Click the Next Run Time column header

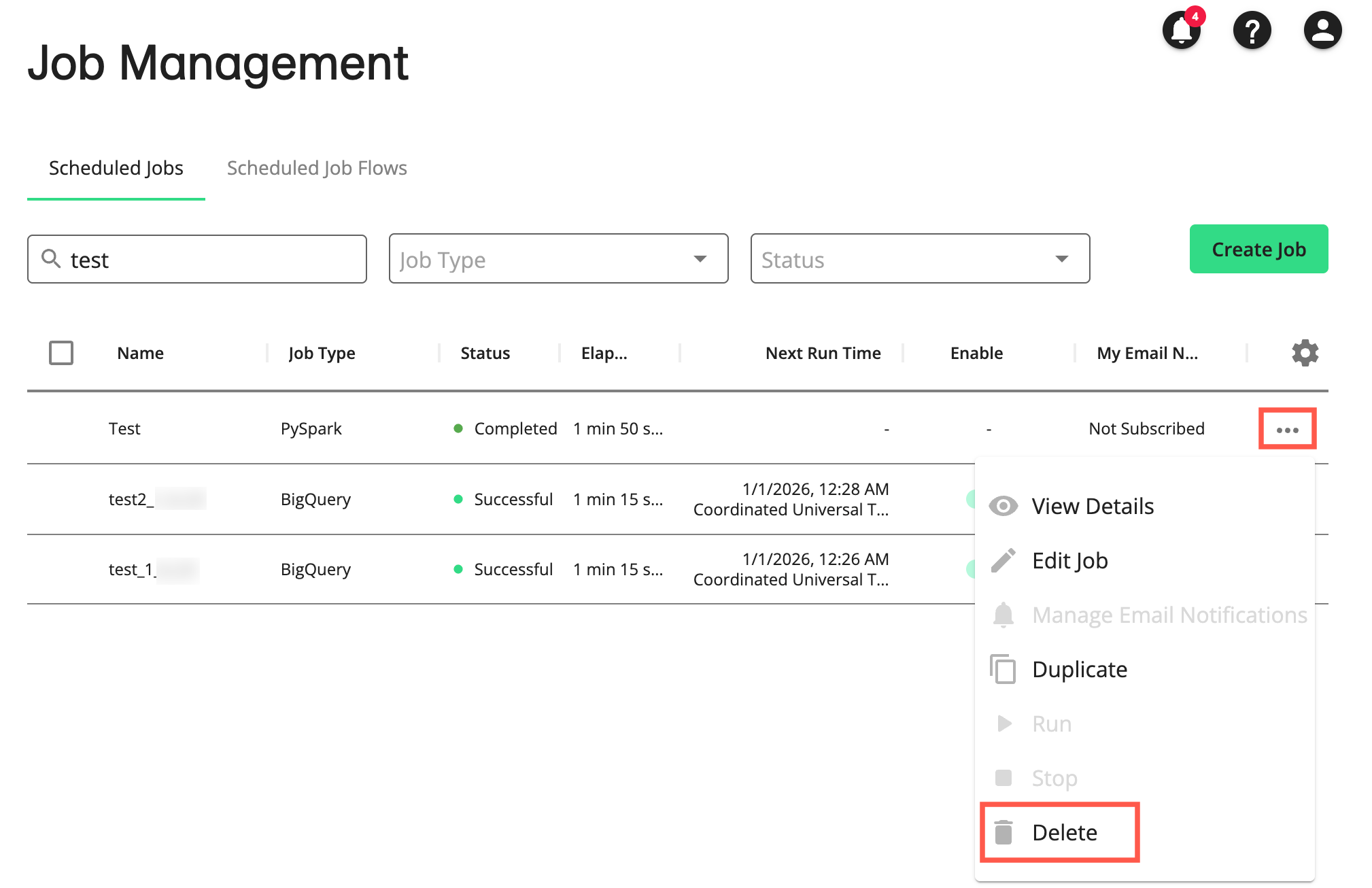[823, 353]
